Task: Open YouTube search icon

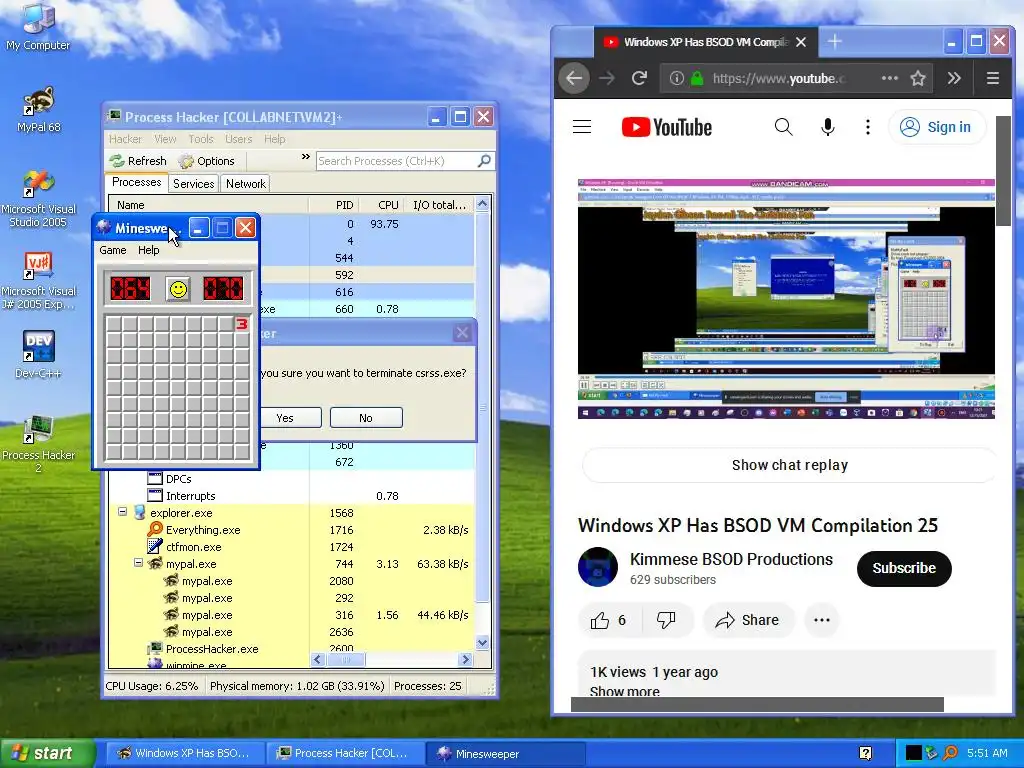Action: [783, 127]
